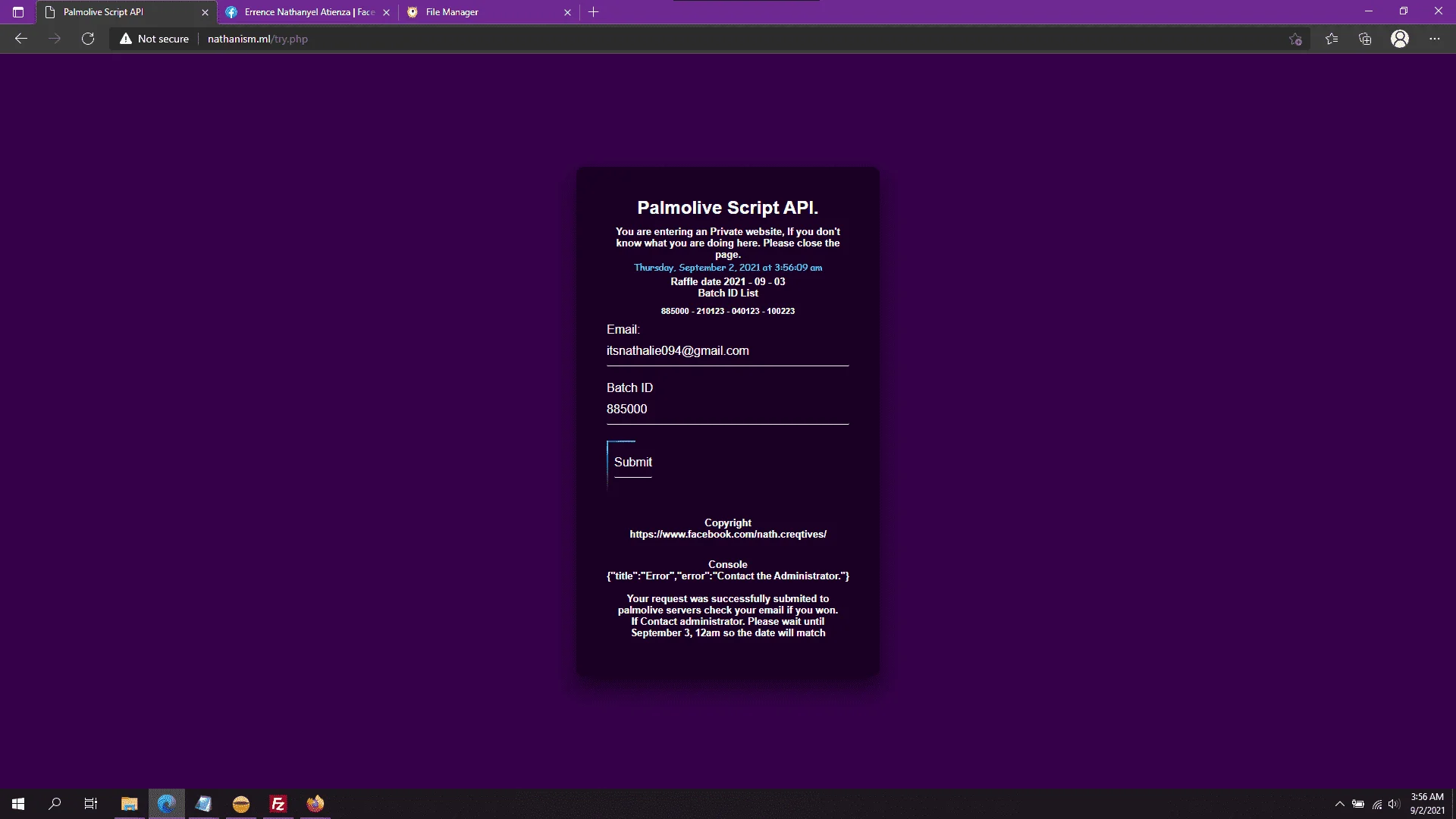This screenshot has width=1456, height=819.
Task: Click the volume speaker tray icon
Action: 1394,804
